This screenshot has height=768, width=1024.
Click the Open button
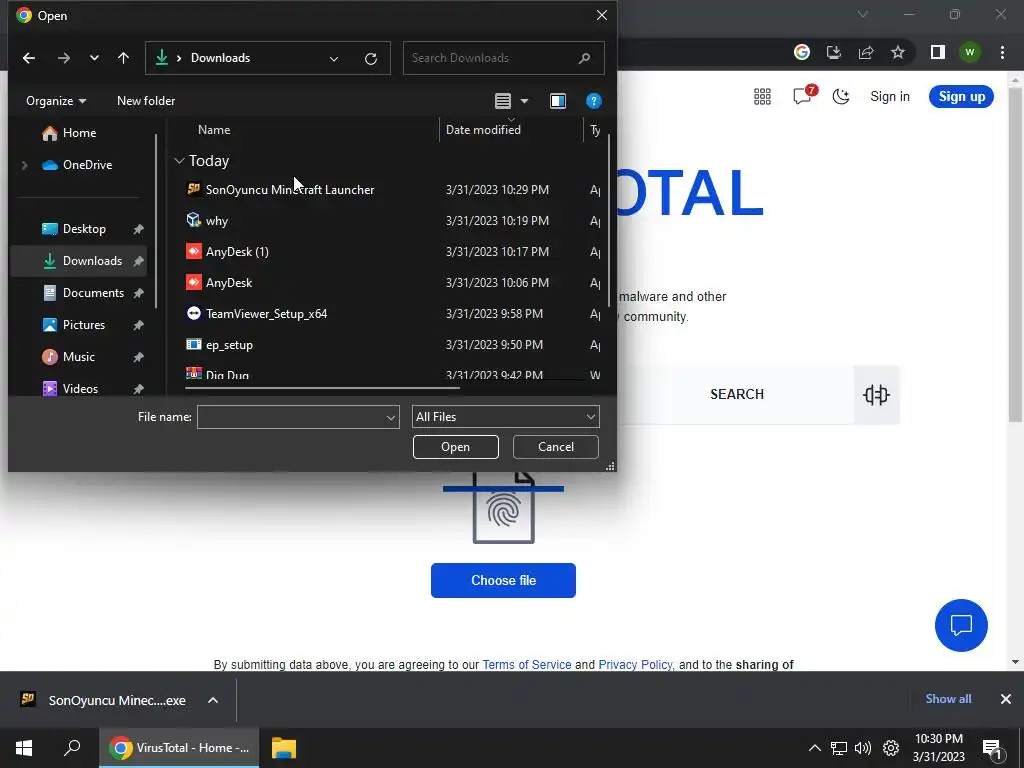coord(455,447)
